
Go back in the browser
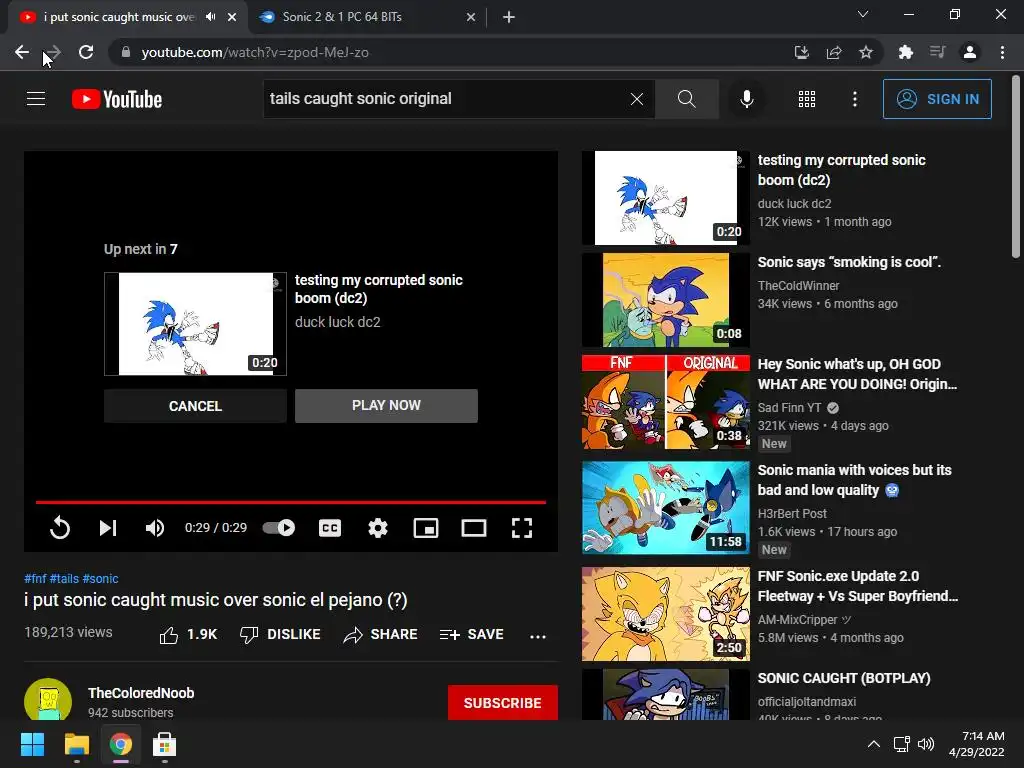tap(22, 52)
